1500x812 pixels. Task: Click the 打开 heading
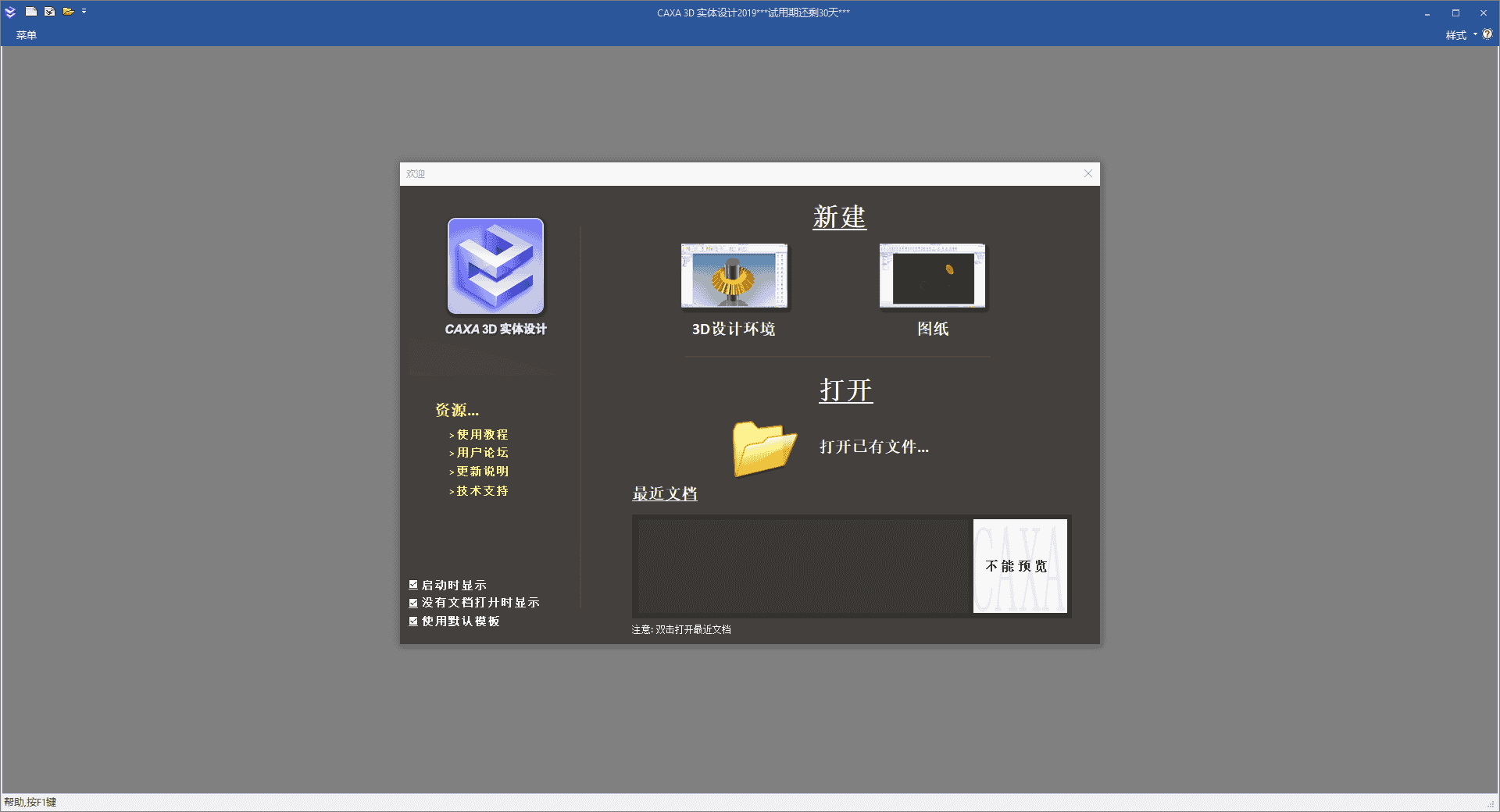[x=846, y=390]
